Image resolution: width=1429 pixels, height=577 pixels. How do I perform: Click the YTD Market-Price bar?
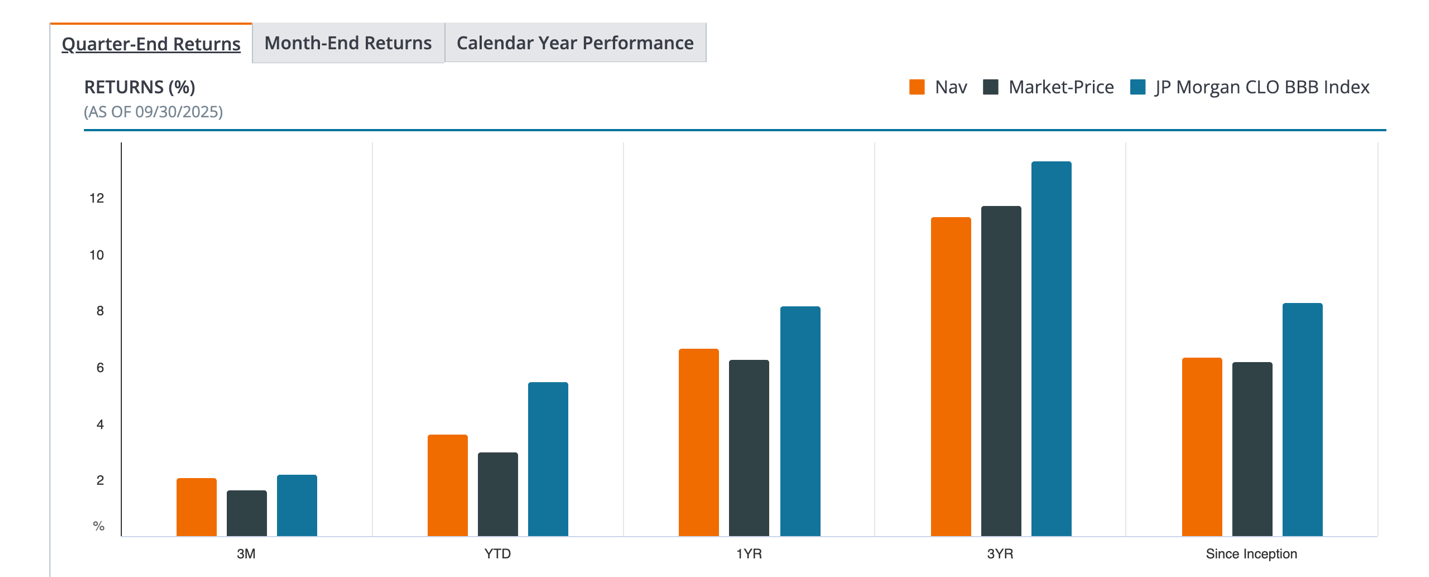coord(498,495)
